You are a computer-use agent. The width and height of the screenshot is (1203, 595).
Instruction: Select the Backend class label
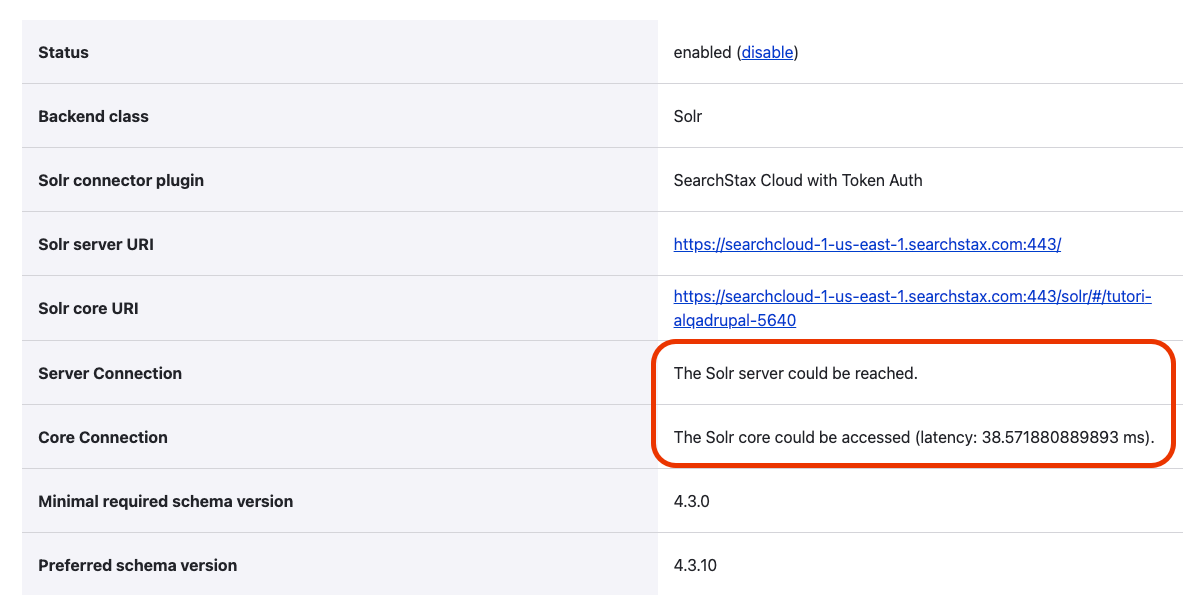point(93,116)
